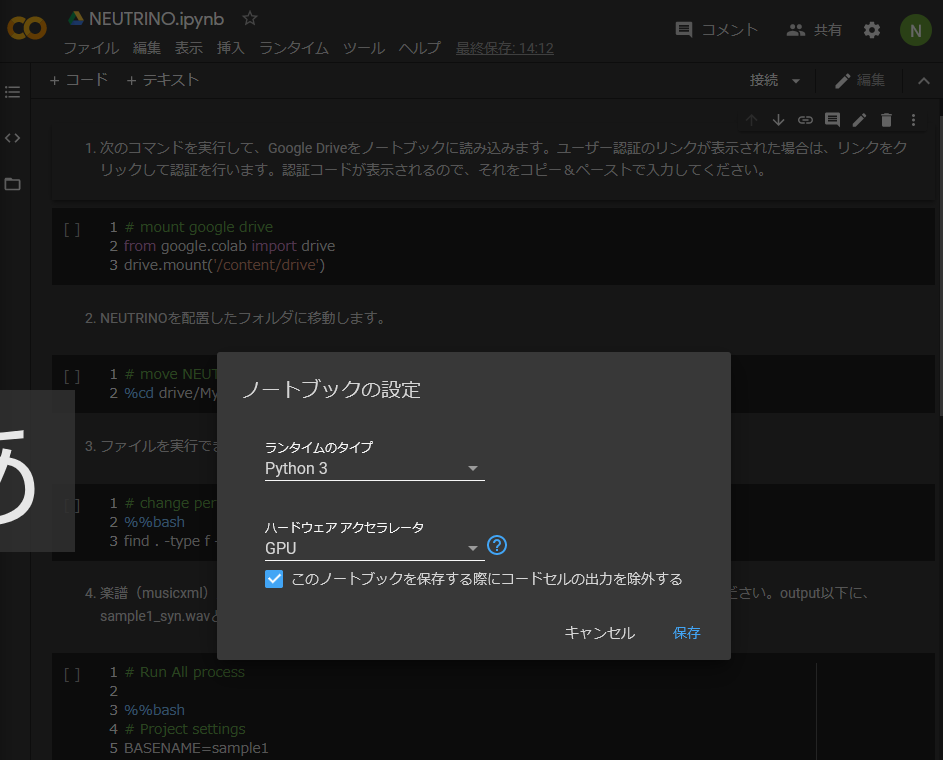The height and width of the screenshot is (760, 943).
Task: Open the ランタイムのタイプ Python 3 dropdown
Action: (x=375, y=468)
